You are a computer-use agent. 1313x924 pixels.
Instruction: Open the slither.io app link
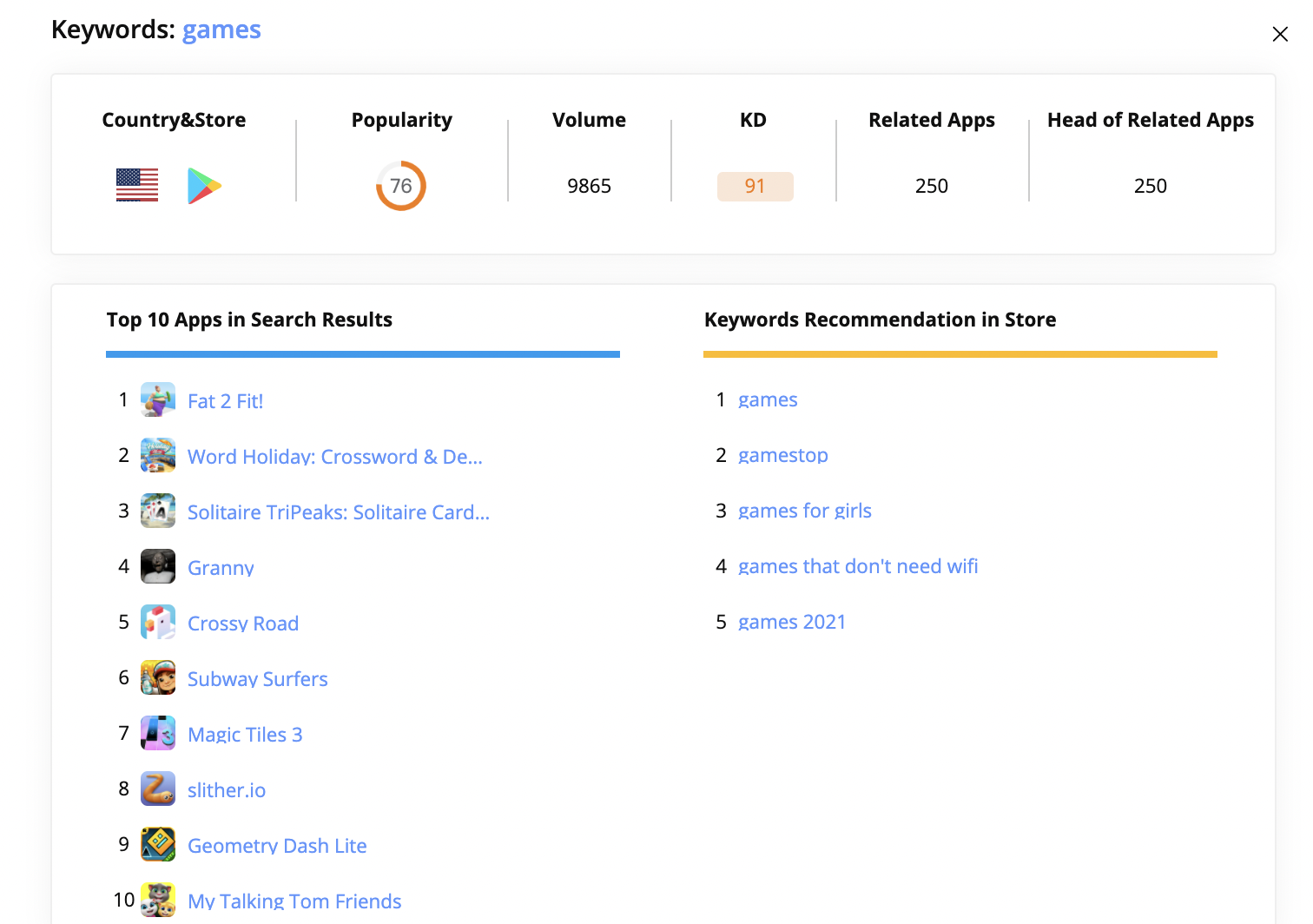(227, 790)
